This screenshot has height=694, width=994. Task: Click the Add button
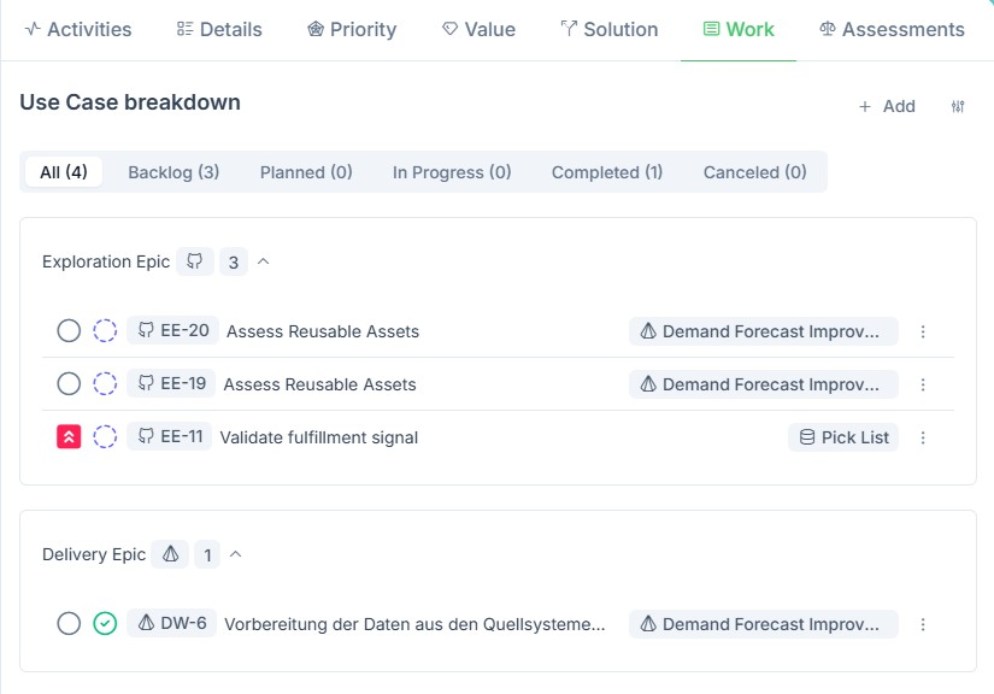click(887, 106)
